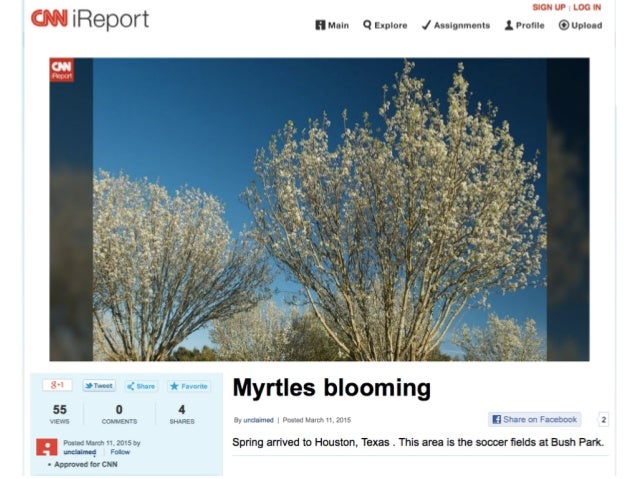The image size is (638, 479).
Task: Open the 0 comments counter
Action: 119,414
